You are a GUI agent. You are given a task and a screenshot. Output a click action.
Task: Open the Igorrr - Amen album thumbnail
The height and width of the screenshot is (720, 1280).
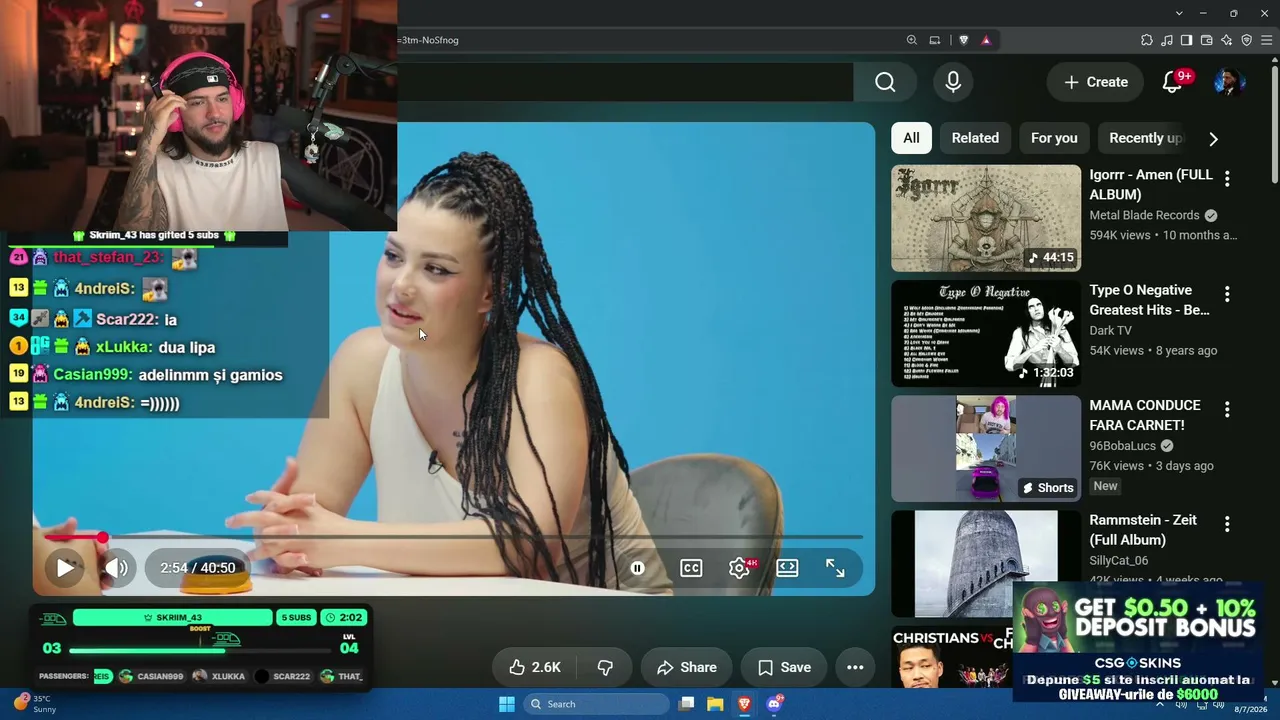(x=986, y=218)
